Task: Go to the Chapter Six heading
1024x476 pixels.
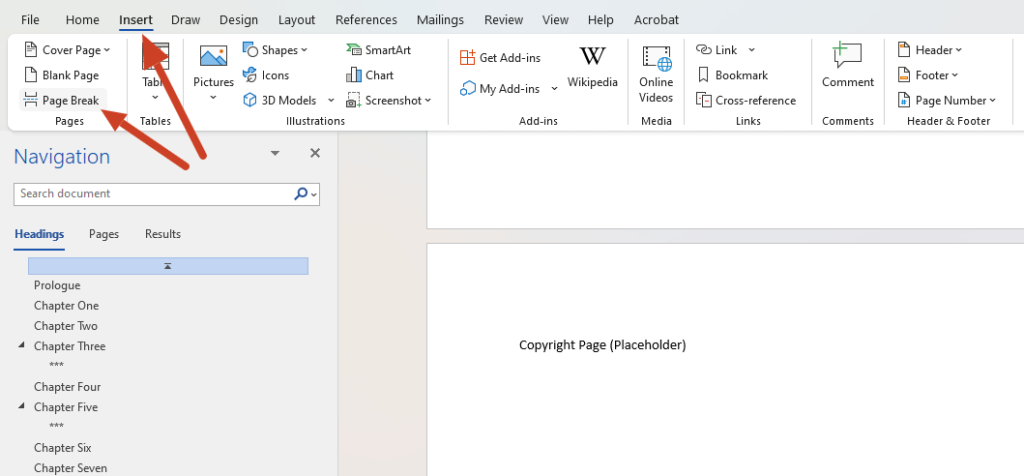Action: coord(63,447)
